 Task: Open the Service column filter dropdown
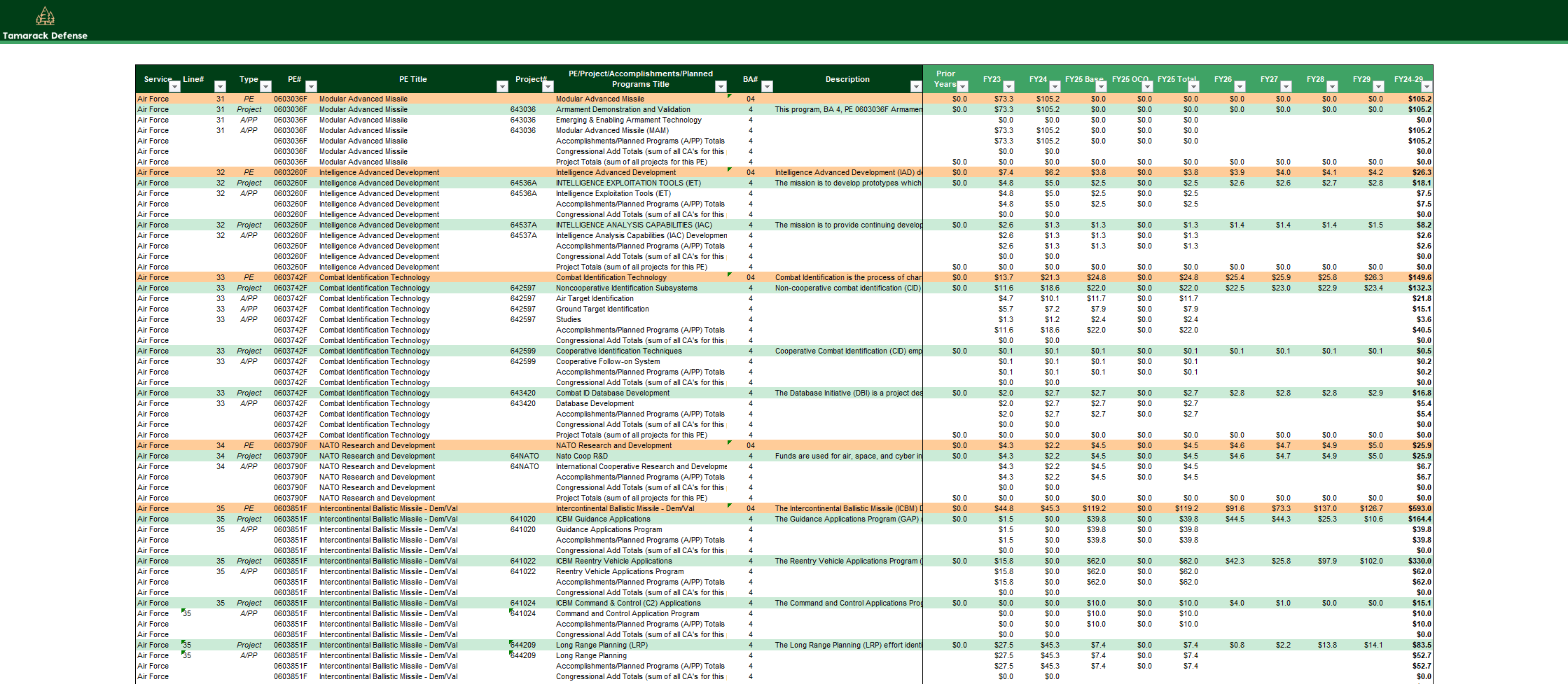[174, 87]
